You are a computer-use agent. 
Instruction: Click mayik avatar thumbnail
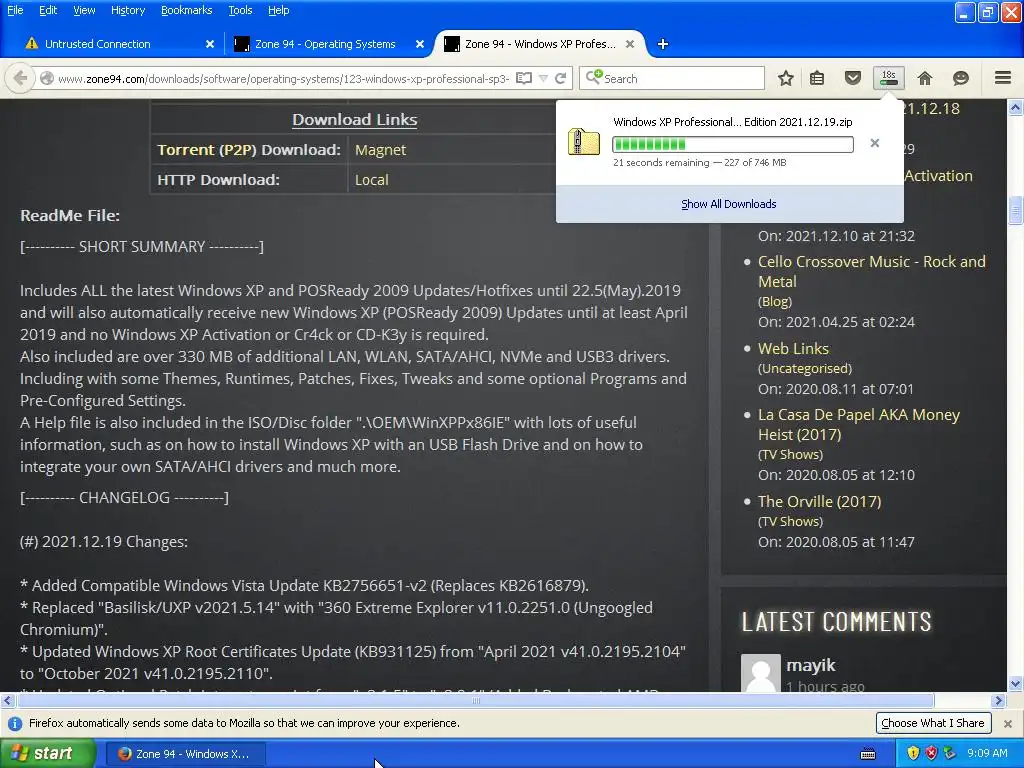(x=761, y=673)
